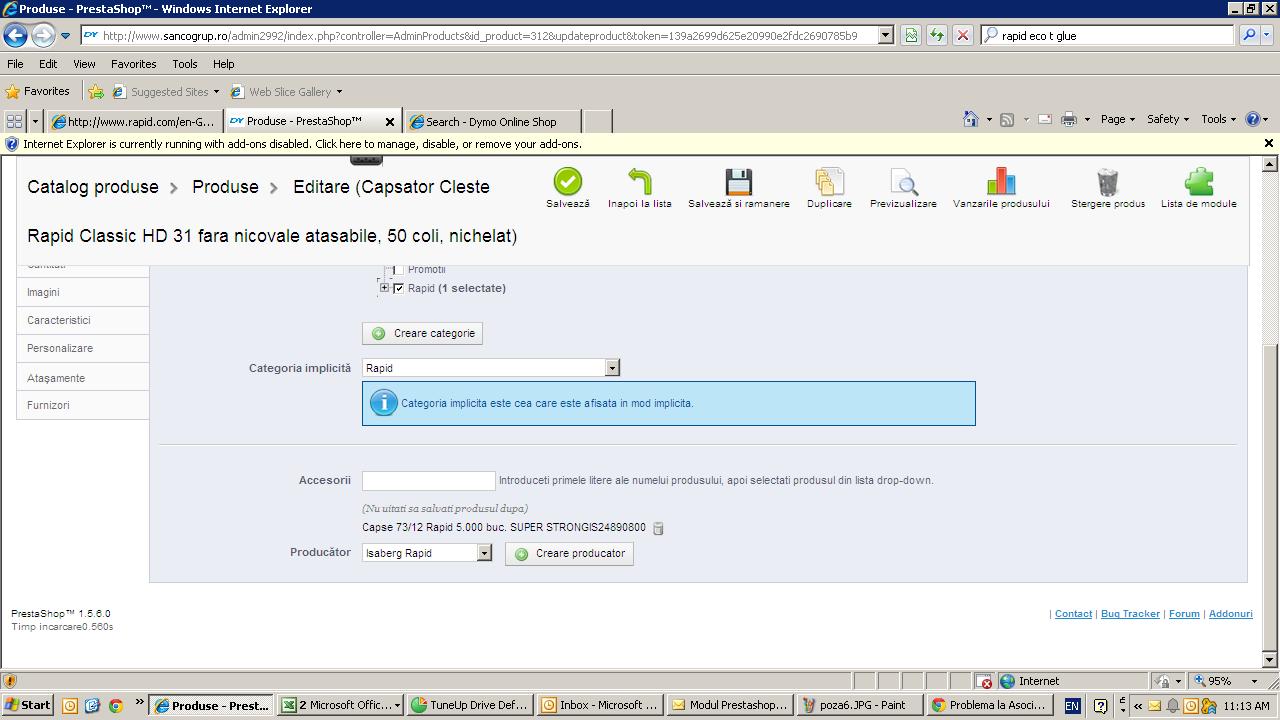Image resolution: width=1280 pixels, height=720 pixels.
Task: Open Previzualizare product preview
Action: coord(903,181)
